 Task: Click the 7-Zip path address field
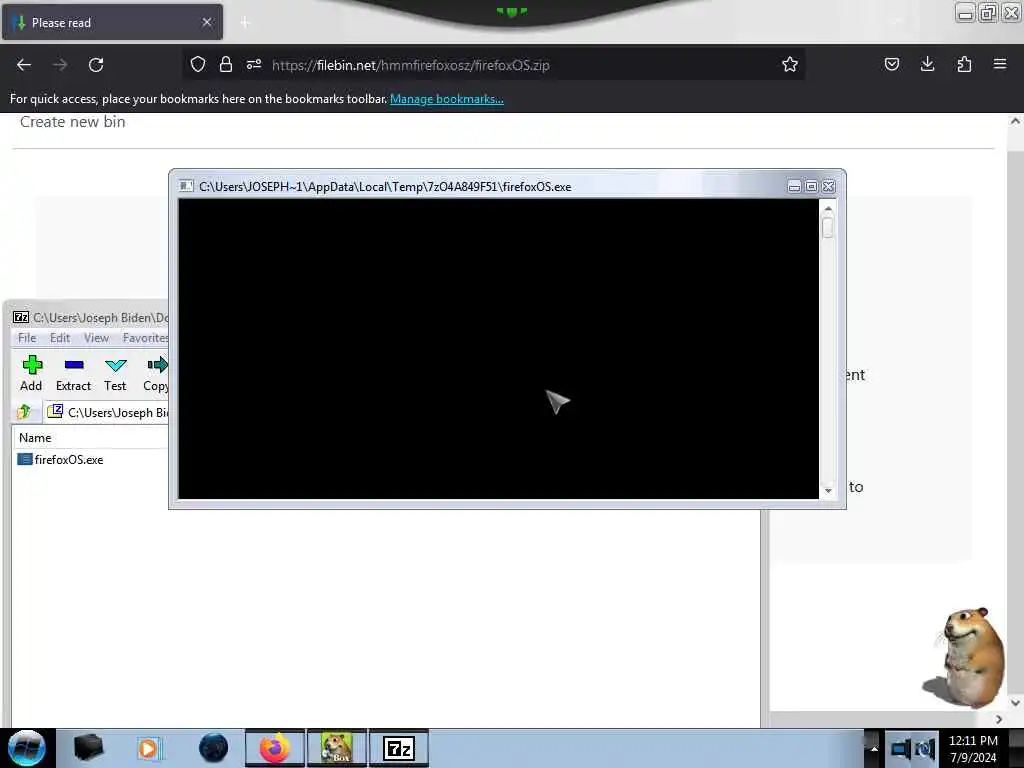click(107, 412)
